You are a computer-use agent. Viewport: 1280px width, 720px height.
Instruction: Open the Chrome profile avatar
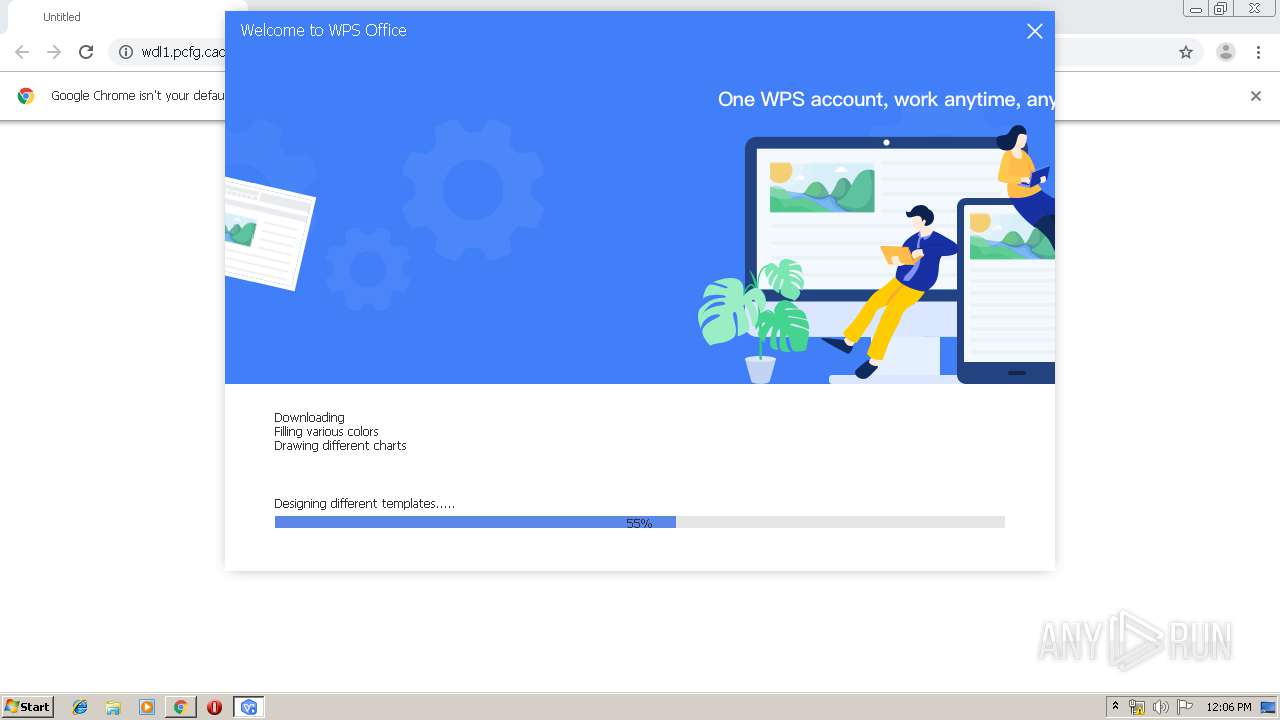click(x=1225, y=52)
